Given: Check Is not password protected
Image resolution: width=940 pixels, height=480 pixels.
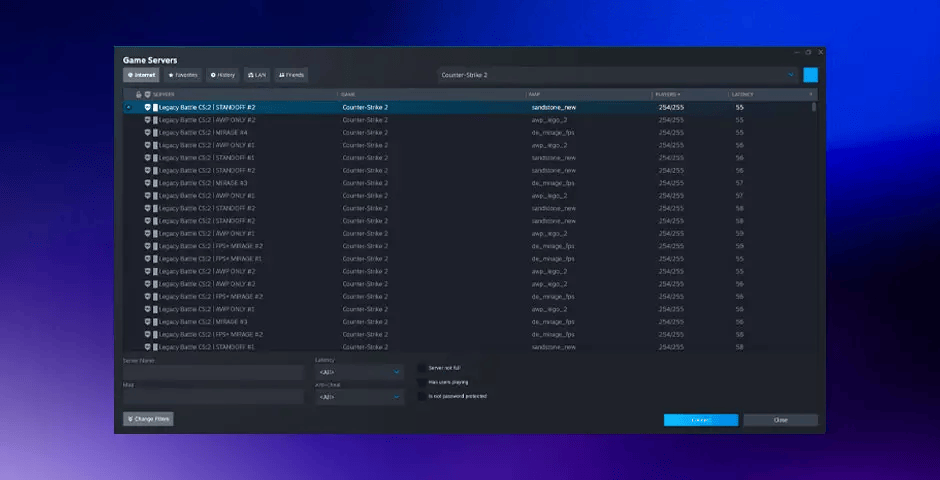Looking at the screenshot, I should coord(422,396).
